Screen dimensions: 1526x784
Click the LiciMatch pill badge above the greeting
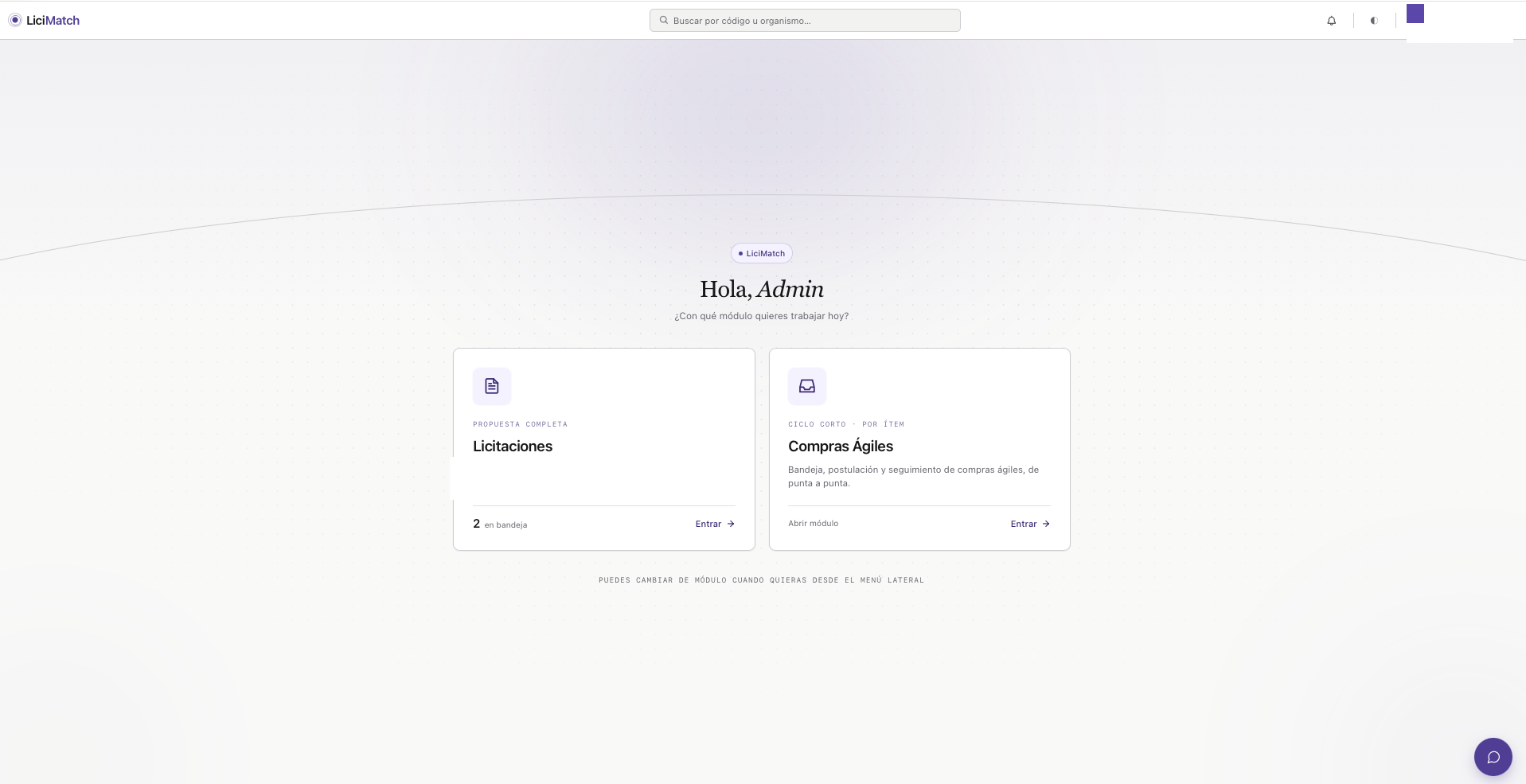pyautogui.click(x=762, y=253)
